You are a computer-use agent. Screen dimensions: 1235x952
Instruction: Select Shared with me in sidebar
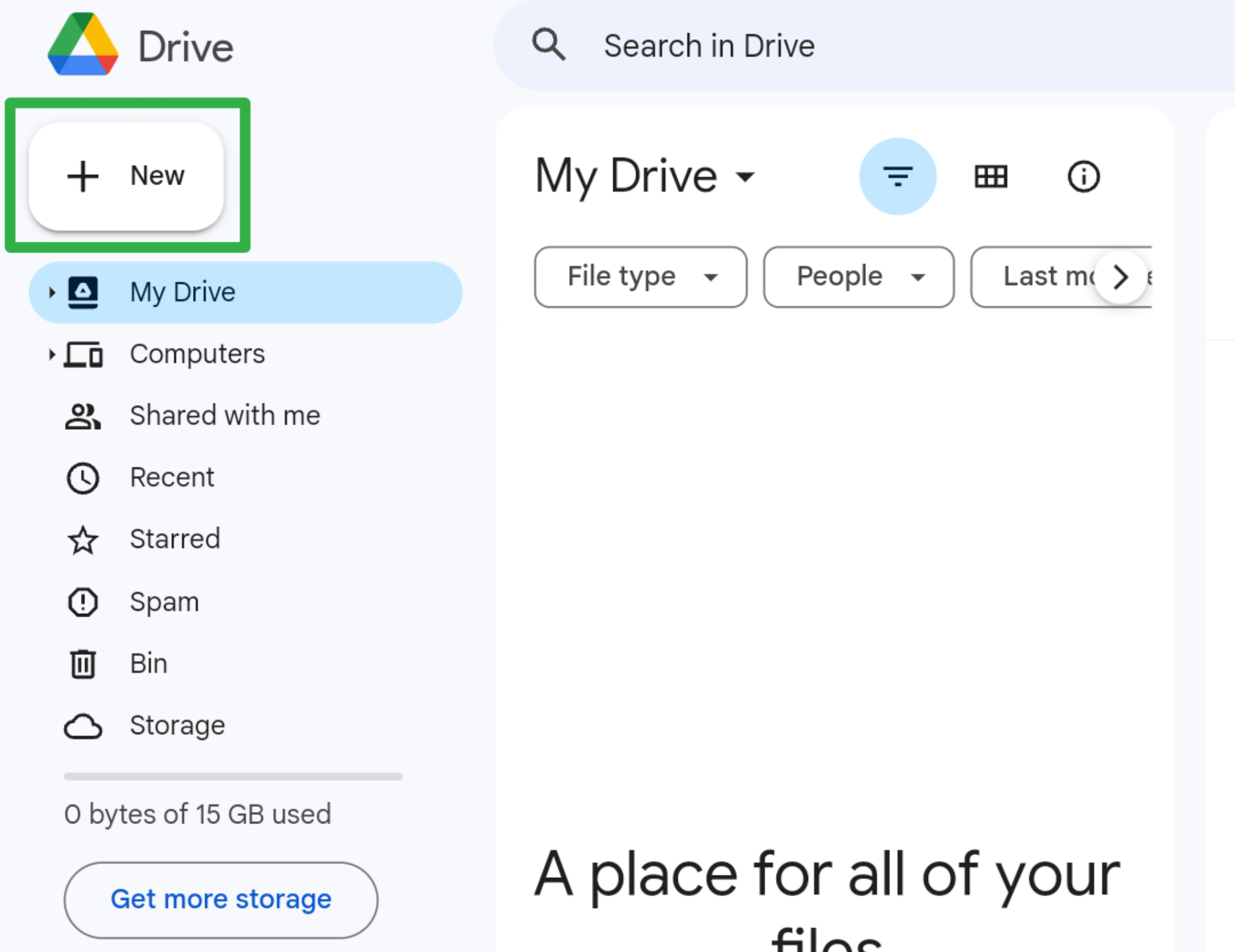245,416
